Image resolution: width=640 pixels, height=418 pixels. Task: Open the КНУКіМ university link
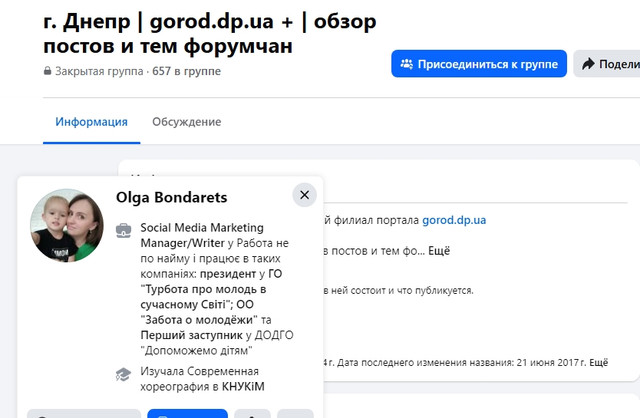tap(243, 387)
